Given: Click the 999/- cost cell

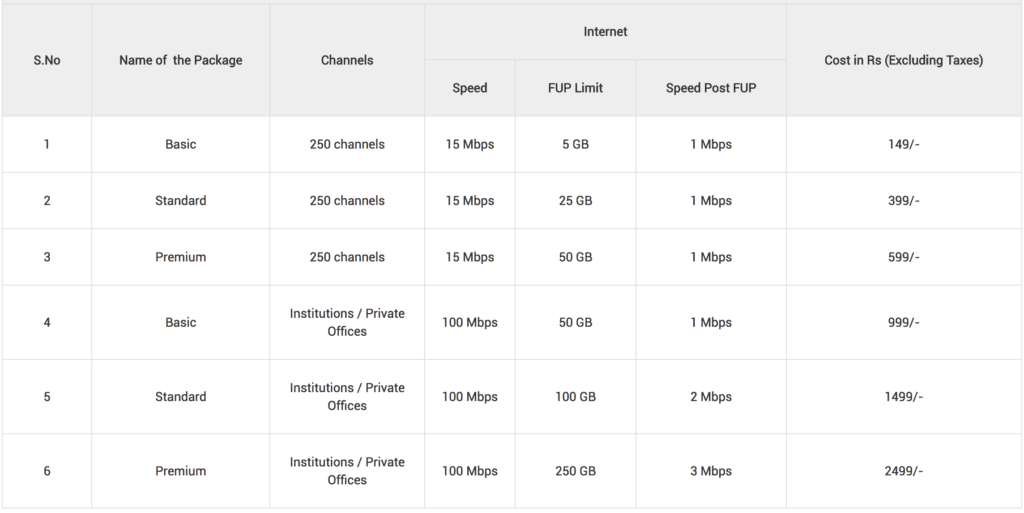Looking at the screenshot, I should [x=904, y=322].
